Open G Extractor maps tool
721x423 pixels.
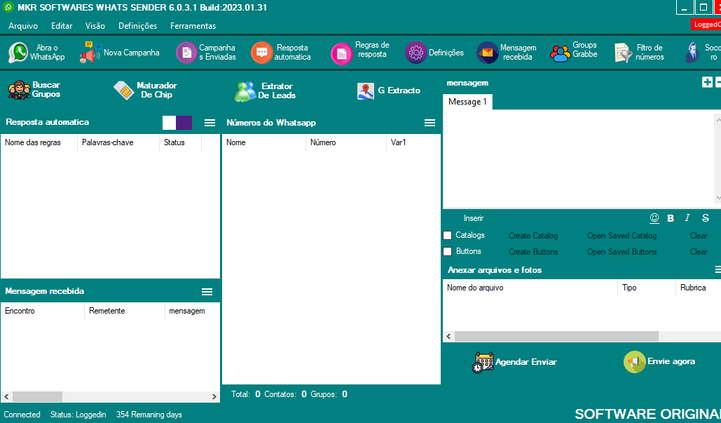point(389,91)
